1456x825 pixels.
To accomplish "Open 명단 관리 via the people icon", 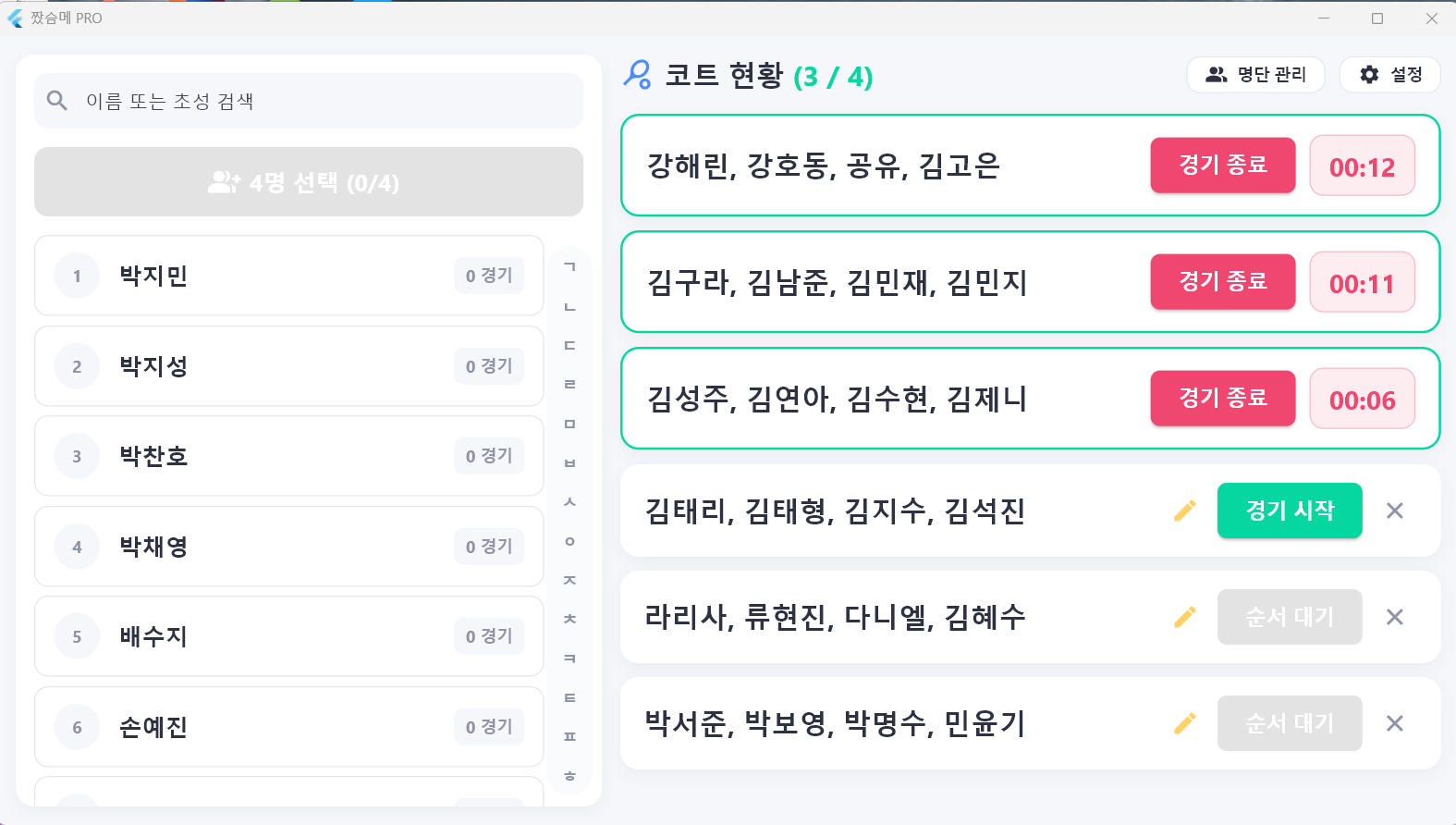I will click(x=1217, y=75).
